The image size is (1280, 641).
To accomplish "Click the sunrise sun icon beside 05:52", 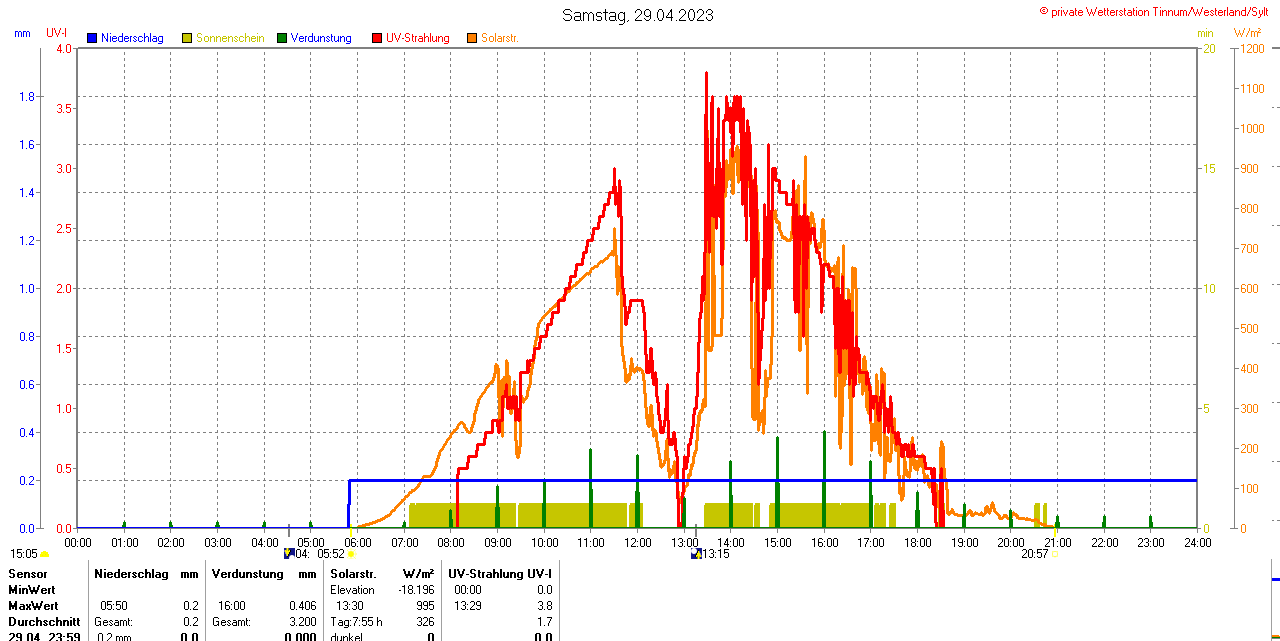I will coord(351,554).
